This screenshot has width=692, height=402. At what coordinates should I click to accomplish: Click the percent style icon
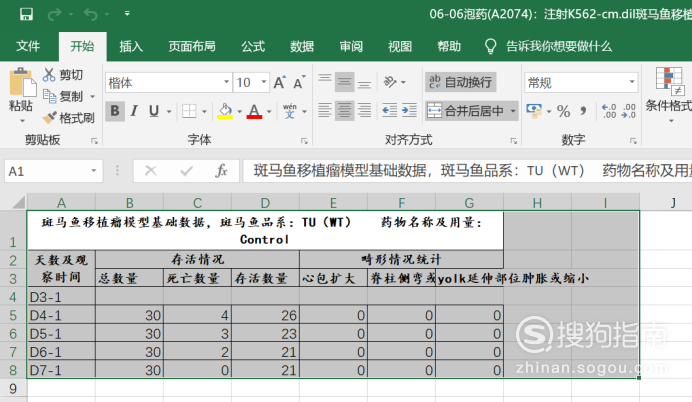coord(563,111)
